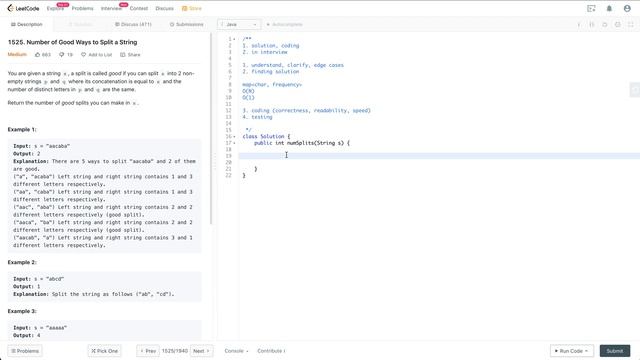The image size is (640, 360).
Task: Click the right-edge side panel tab
Action: click(635, 89)
